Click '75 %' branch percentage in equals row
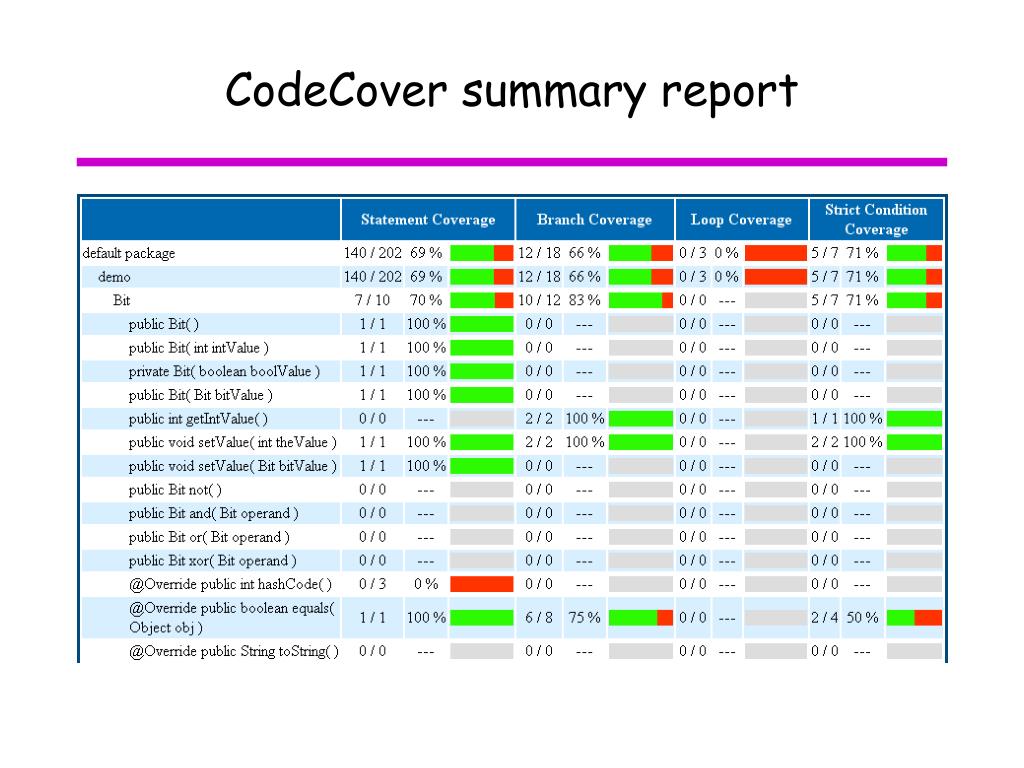The image size is (1024, 768). pos(584,618)
